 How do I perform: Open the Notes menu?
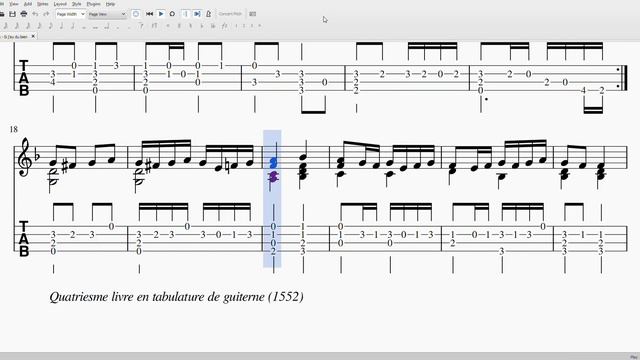point(42,4)
